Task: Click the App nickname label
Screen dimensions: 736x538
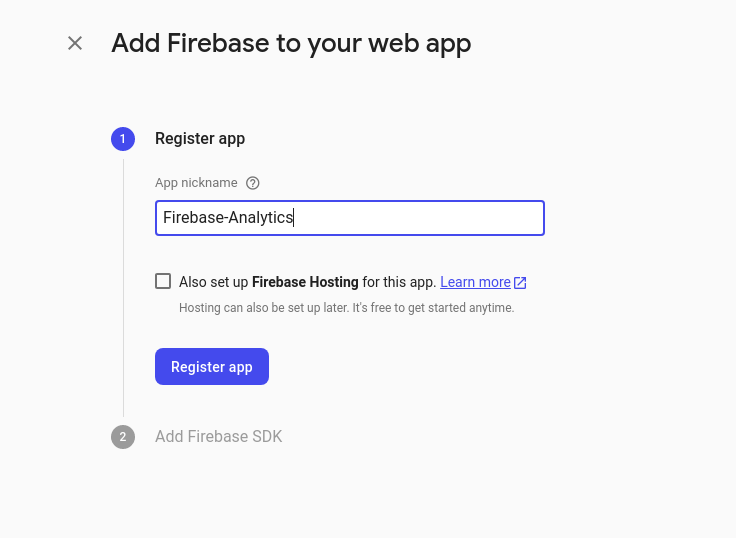Action: pos(196,183)
